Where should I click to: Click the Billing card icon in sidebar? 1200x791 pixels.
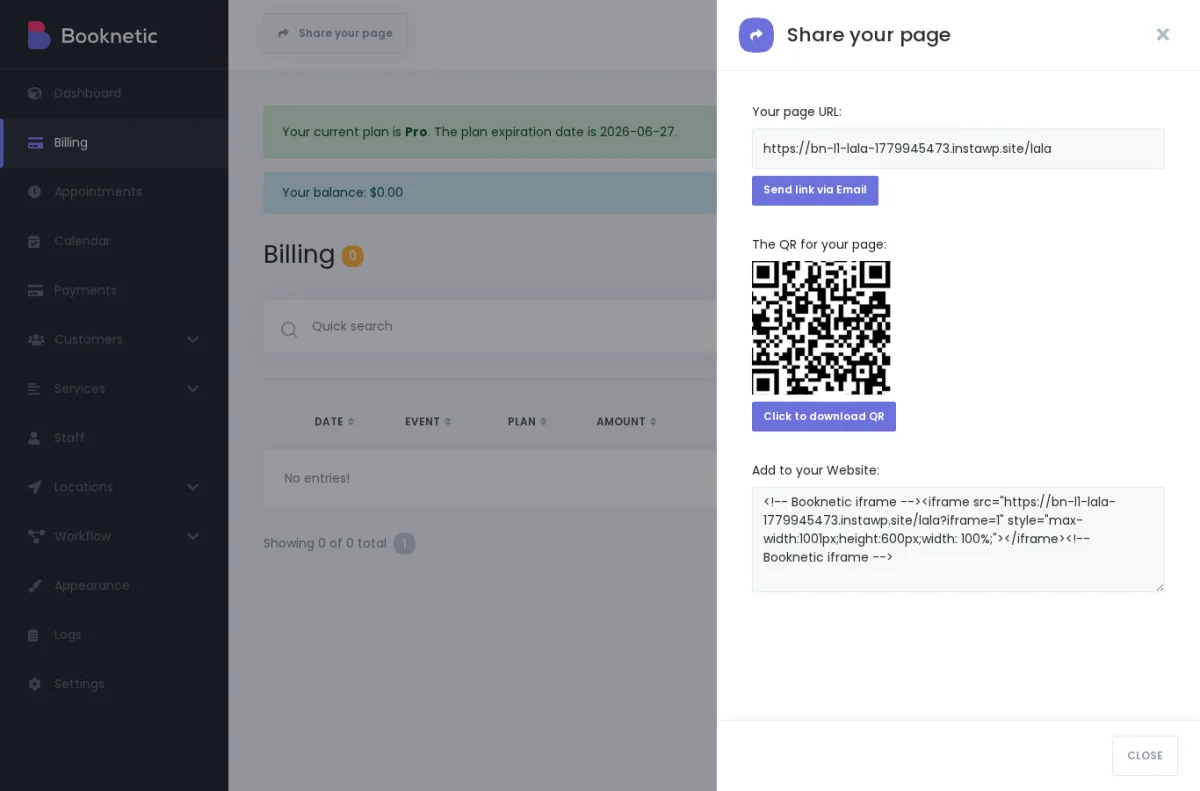click(35, 142)
